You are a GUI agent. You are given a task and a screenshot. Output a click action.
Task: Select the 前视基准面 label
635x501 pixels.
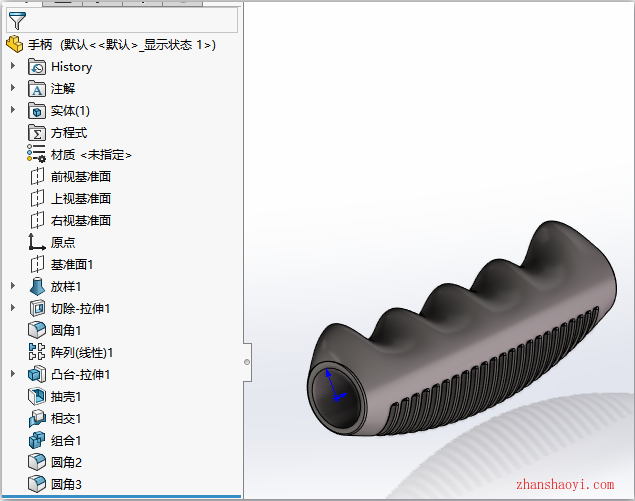(x=81, y=177)
